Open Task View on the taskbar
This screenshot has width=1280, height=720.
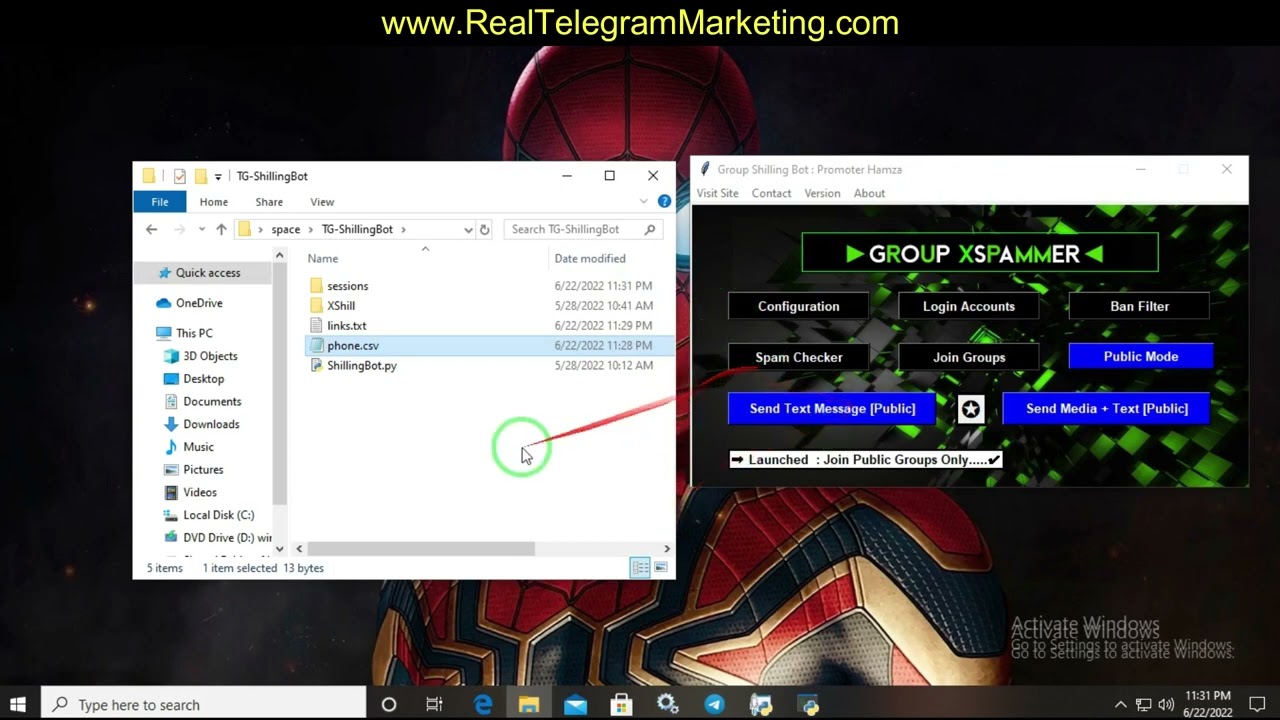[x=434, y=704]
